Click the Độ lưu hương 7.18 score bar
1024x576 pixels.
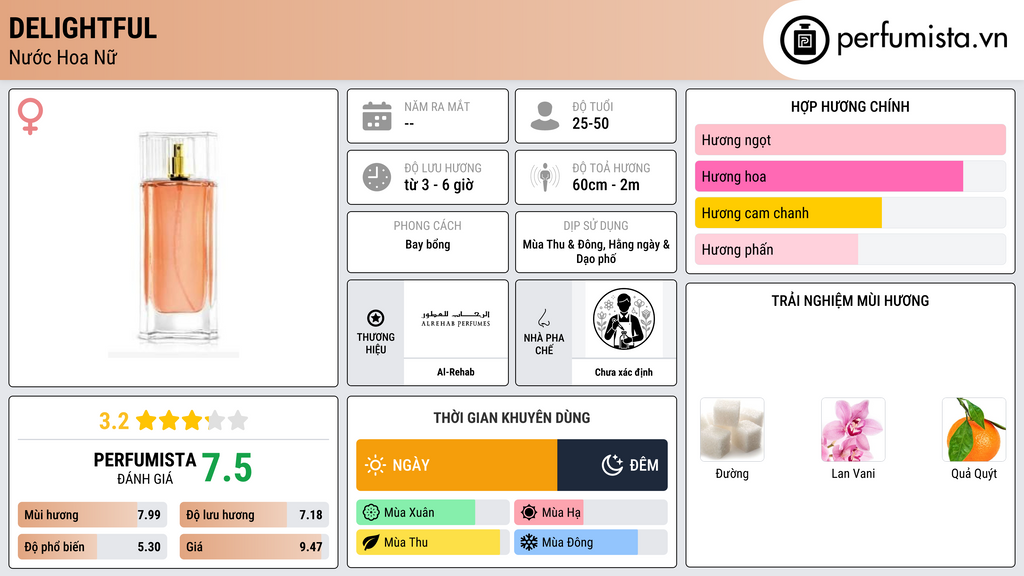point(254,515)
